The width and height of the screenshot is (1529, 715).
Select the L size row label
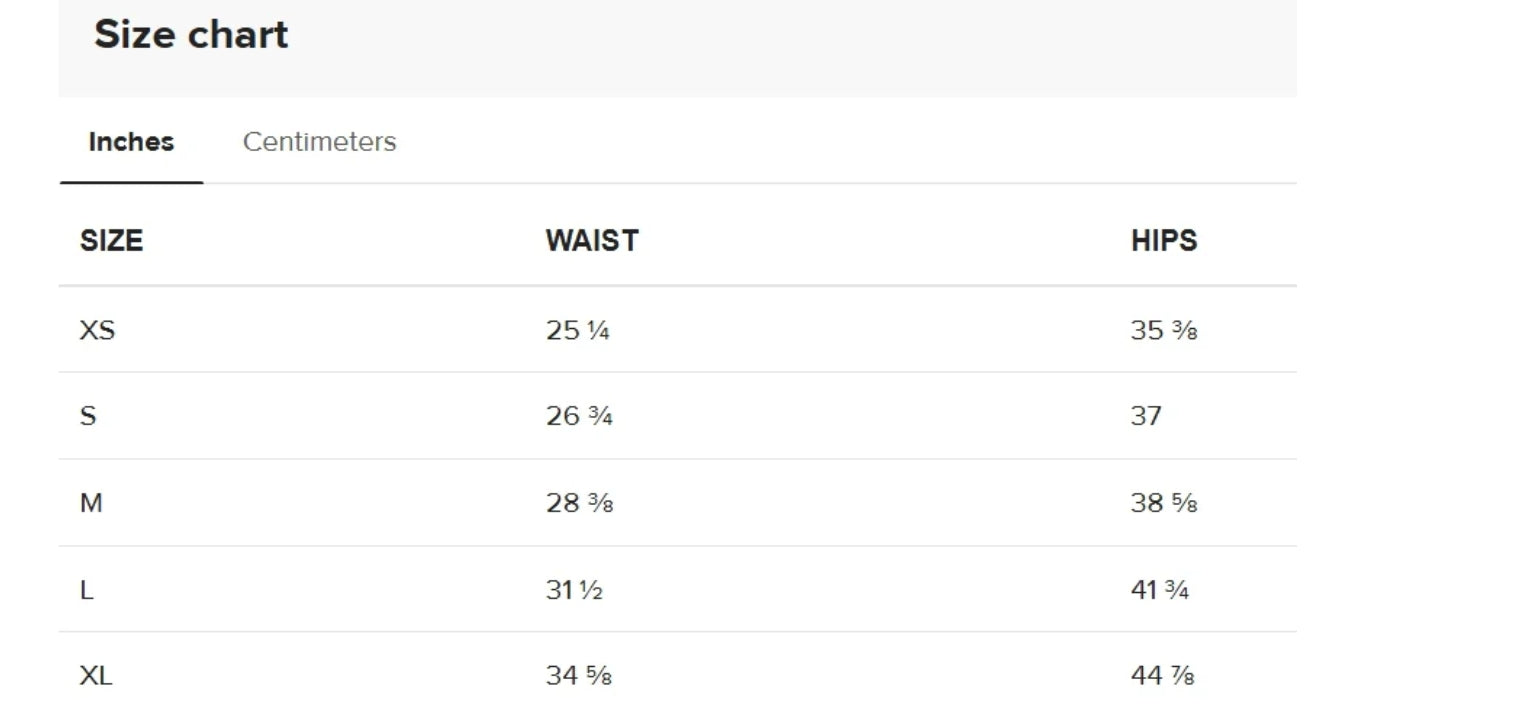(86, 590)
